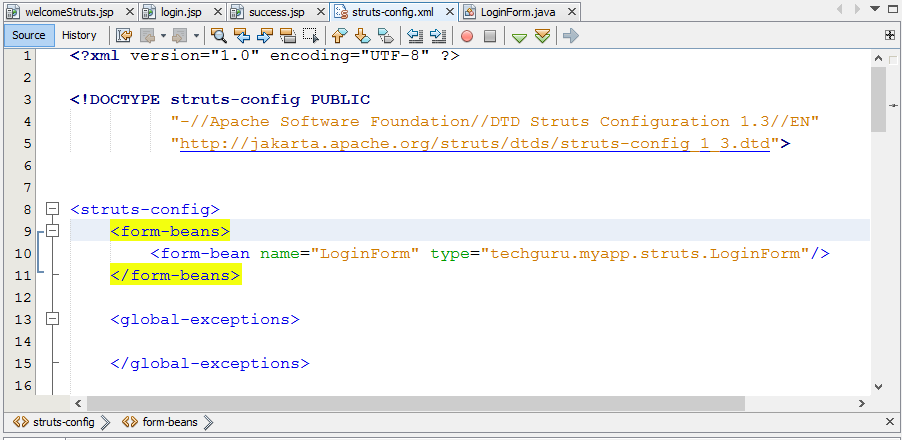Click the "LoginForm" name attribute value
The width and height of the screenshot is (902, 440).
pyautogui.click(x=365, y=253)
